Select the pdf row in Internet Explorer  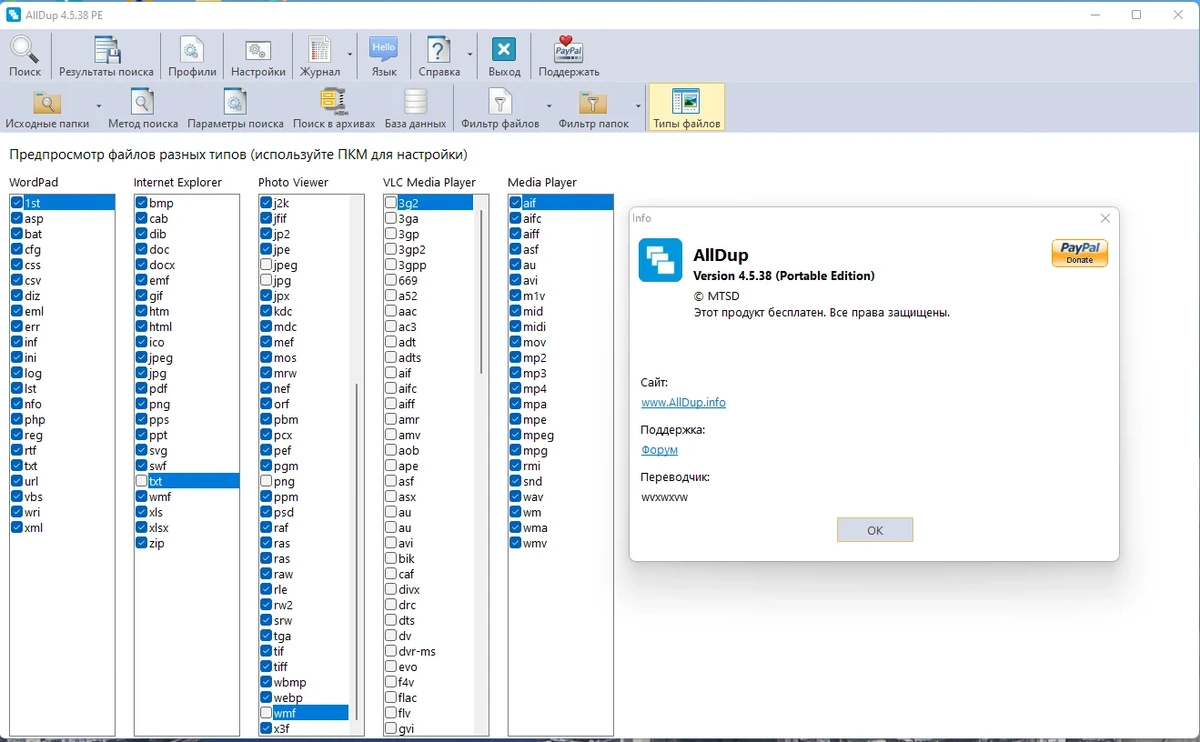[x=187, y=389]
